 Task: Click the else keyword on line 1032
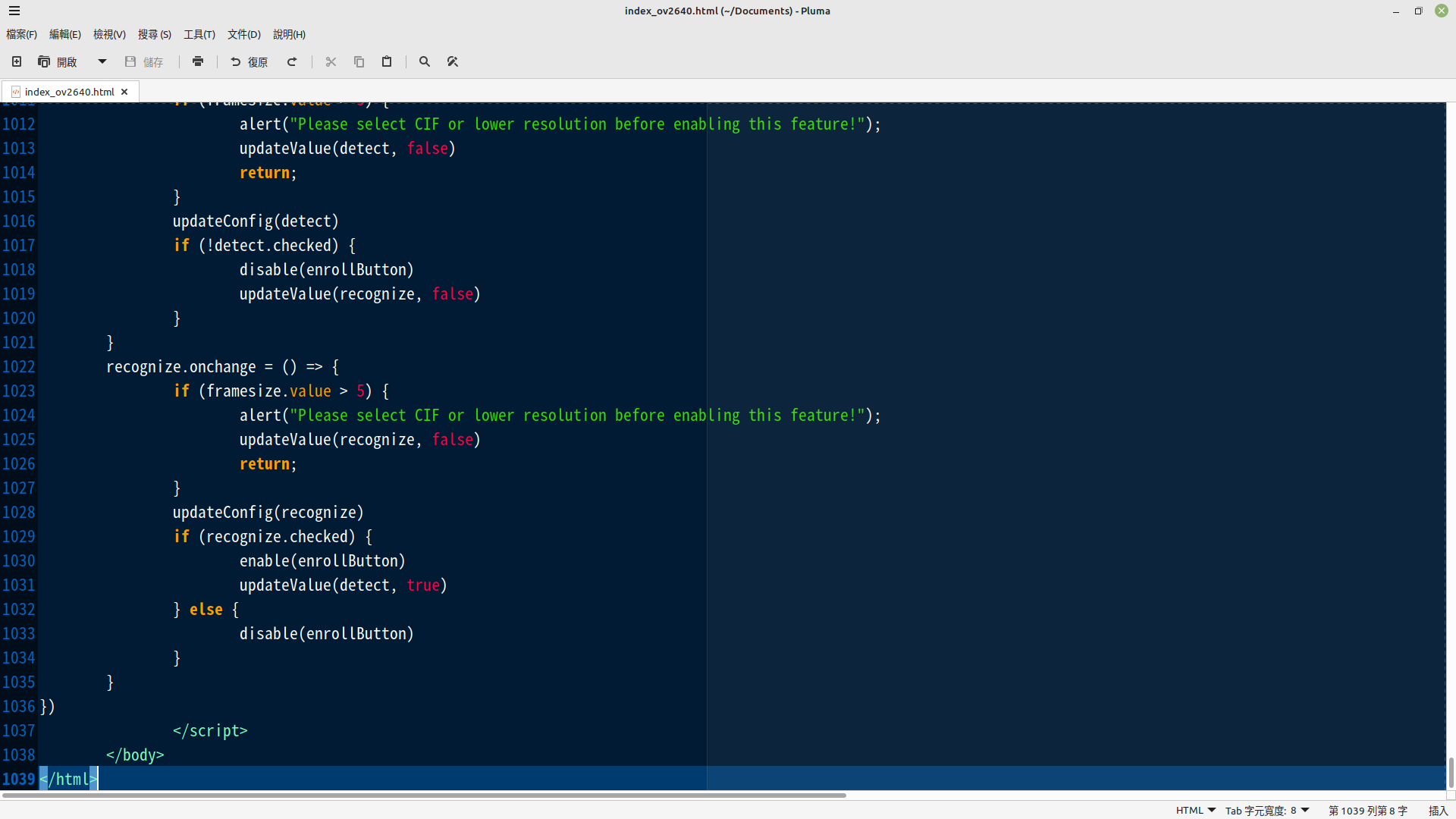pyautogui.click(x=206, y=610)
